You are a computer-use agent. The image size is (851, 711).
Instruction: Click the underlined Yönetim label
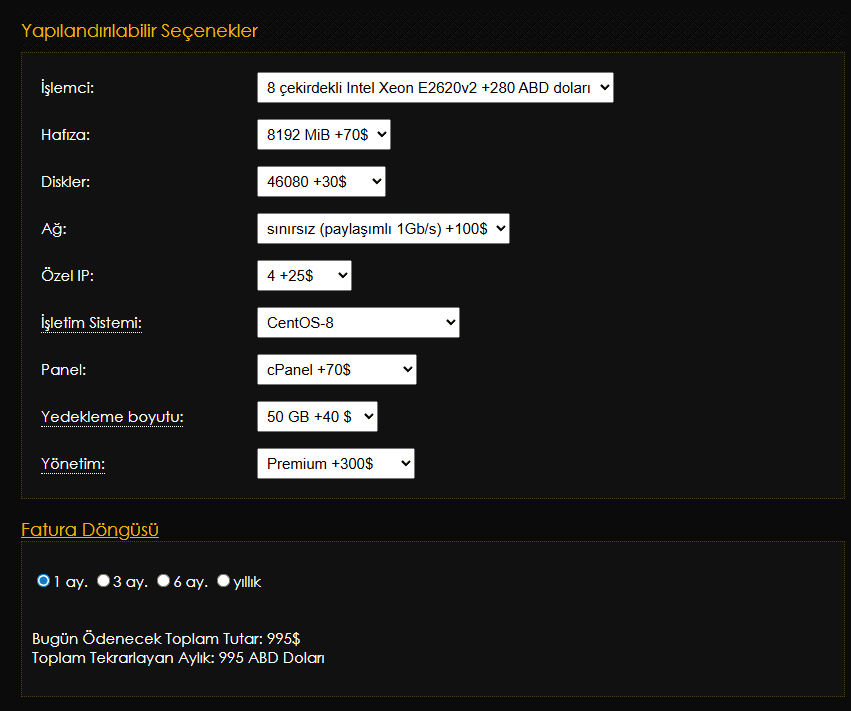tap(73, 464)
